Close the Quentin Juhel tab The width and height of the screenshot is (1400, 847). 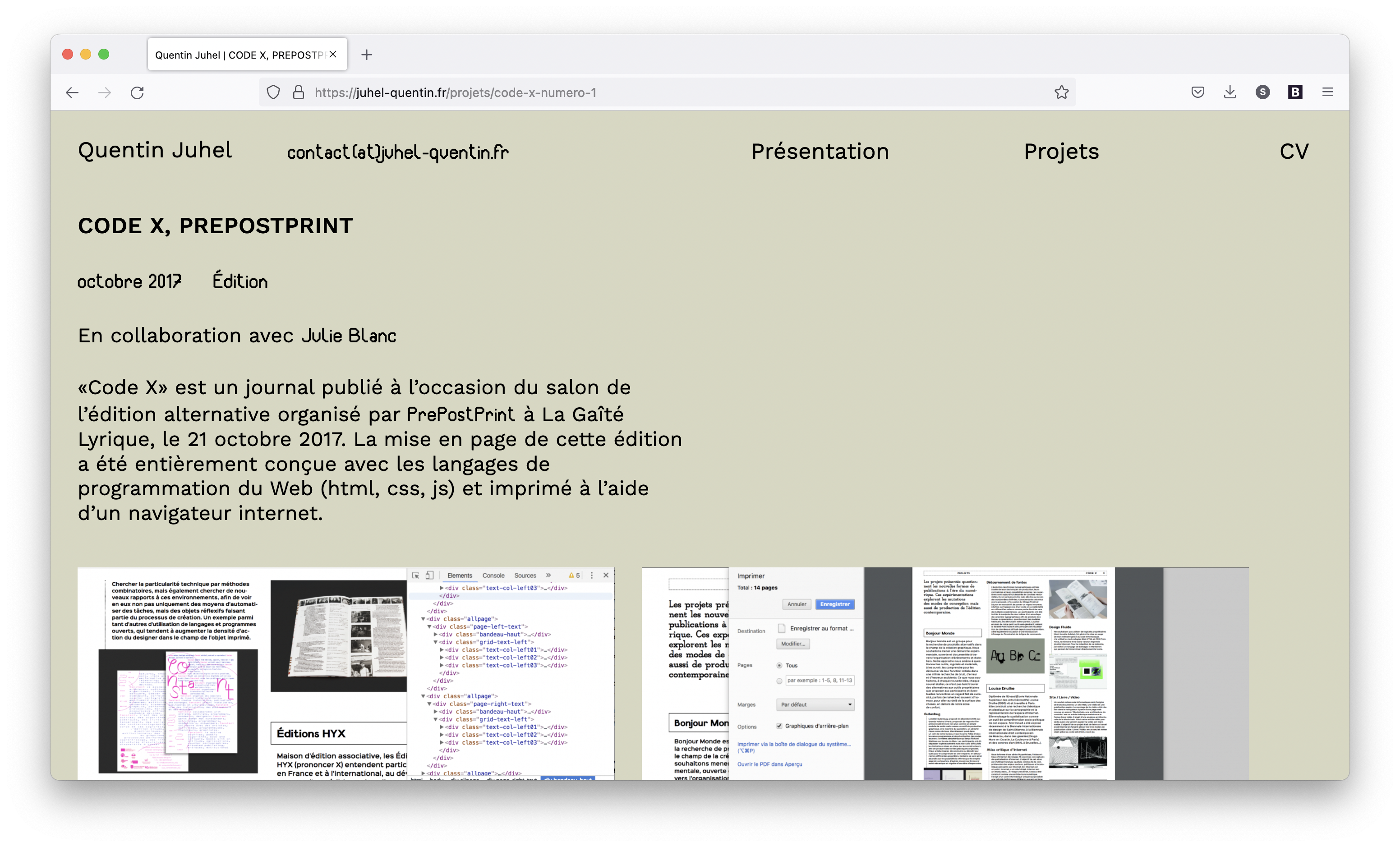(x=333, y=55)
